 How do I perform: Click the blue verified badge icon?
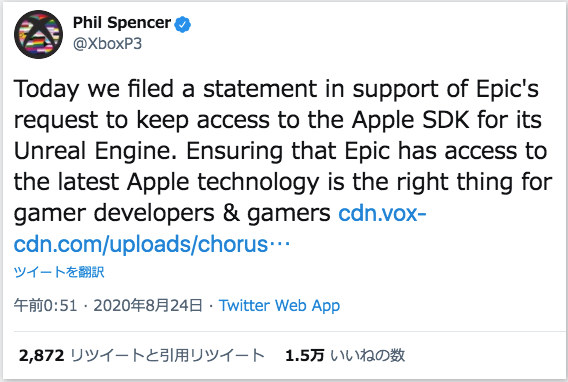pos(183,24)
